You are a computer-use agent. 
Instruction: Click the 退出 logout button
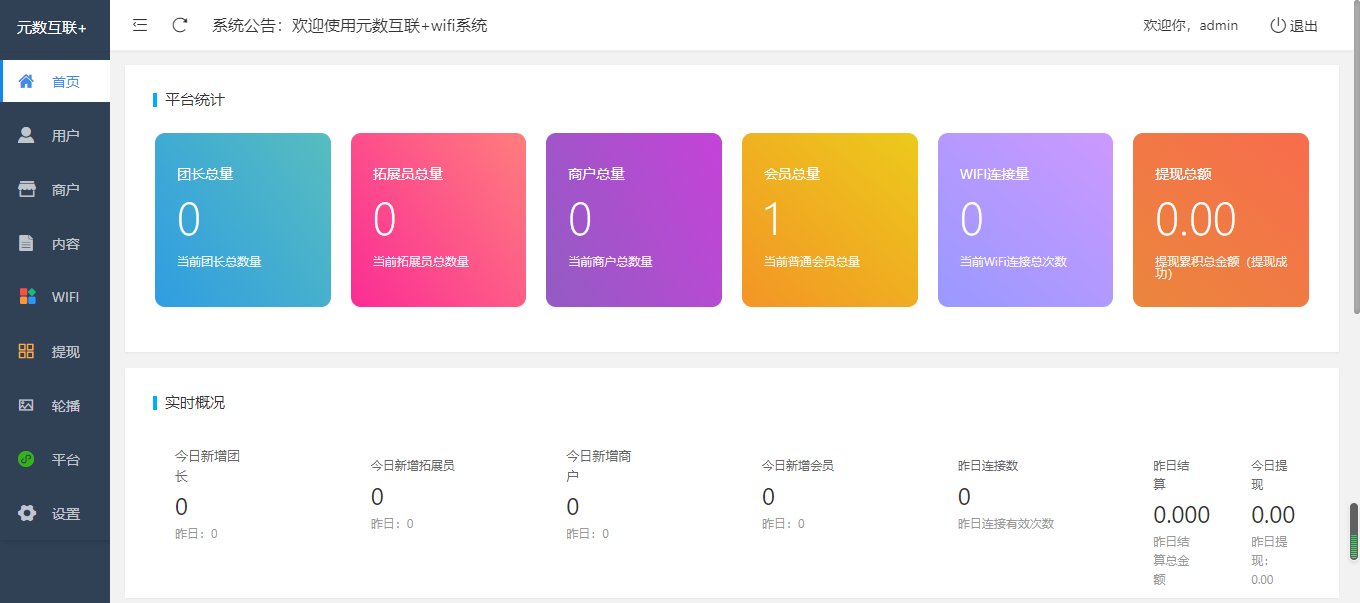(x=1293, y=25)
